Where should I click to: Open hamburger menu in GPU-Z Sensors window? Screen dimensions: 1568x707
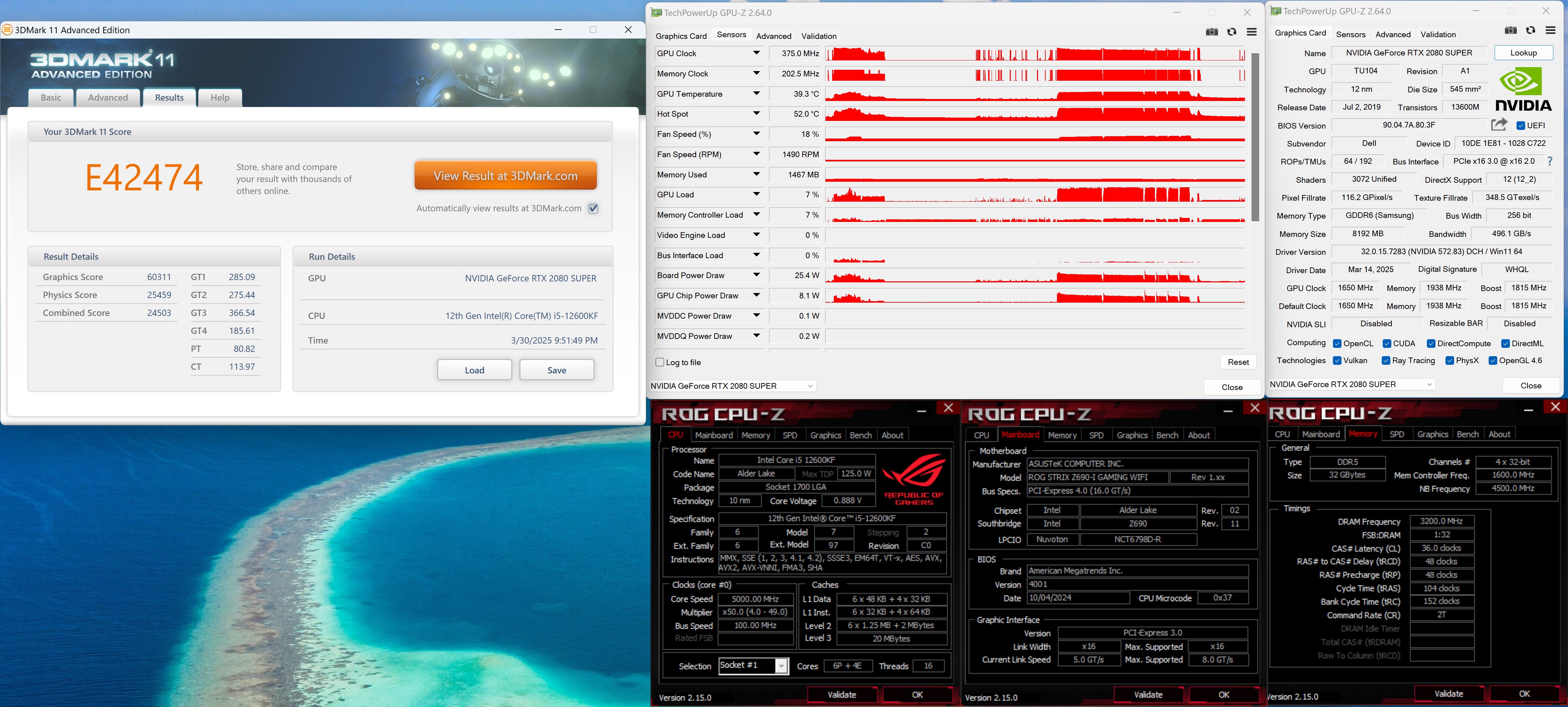(1252, 32)
